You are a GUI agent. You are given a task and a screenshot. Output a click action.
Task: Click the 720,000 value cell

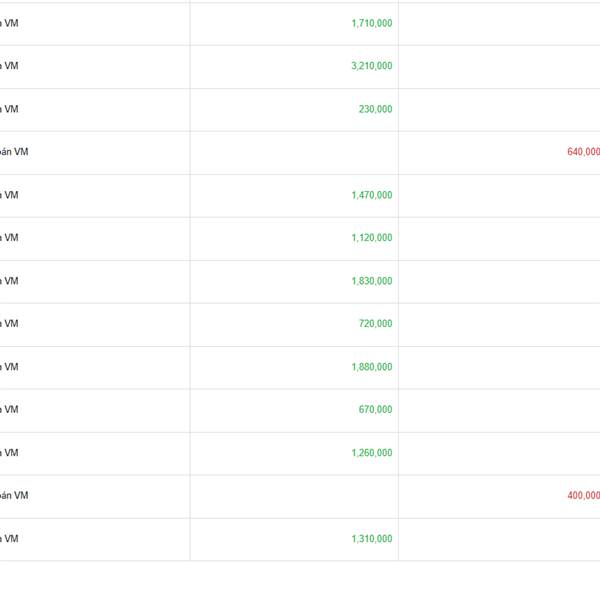click(x=375, y=324)
